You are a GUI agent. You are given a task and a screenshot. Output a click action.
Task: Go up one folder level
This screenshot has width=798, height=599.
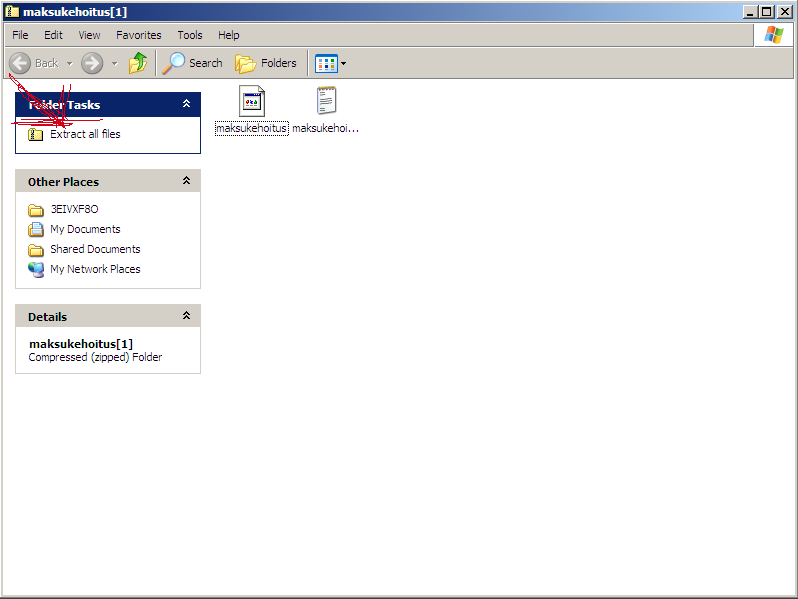138,63
